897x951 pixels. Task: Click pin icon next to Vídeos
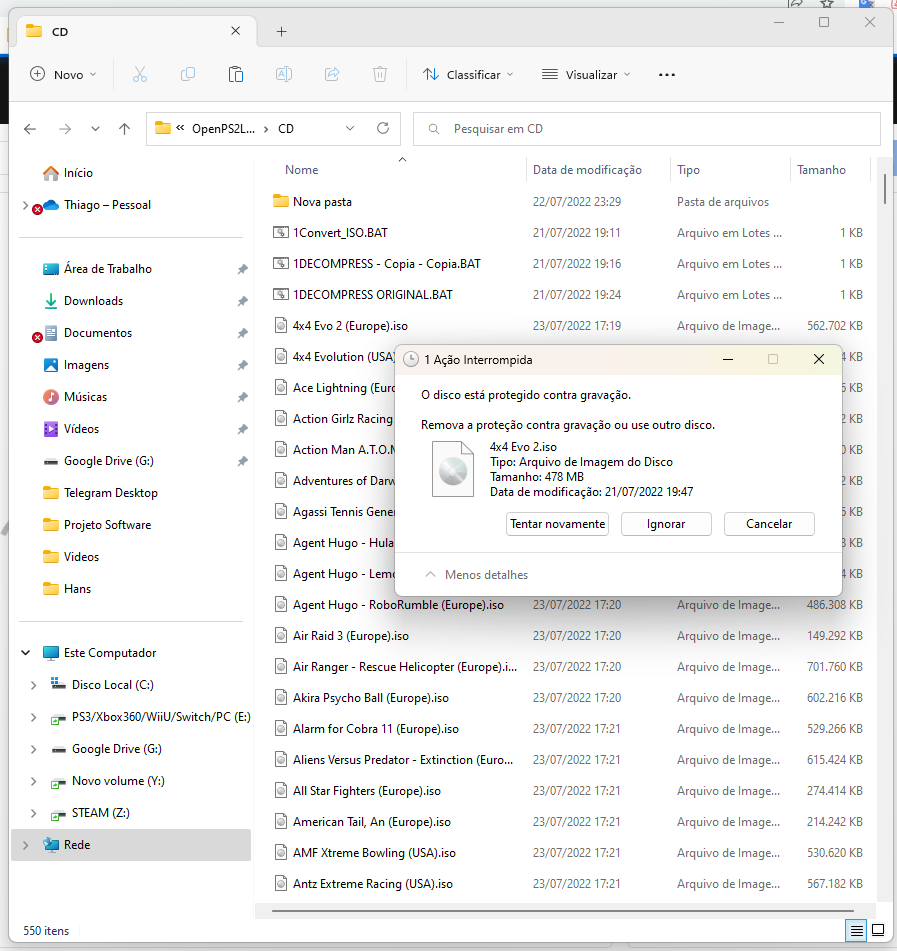pyautogui.click(x=243, y=429)
